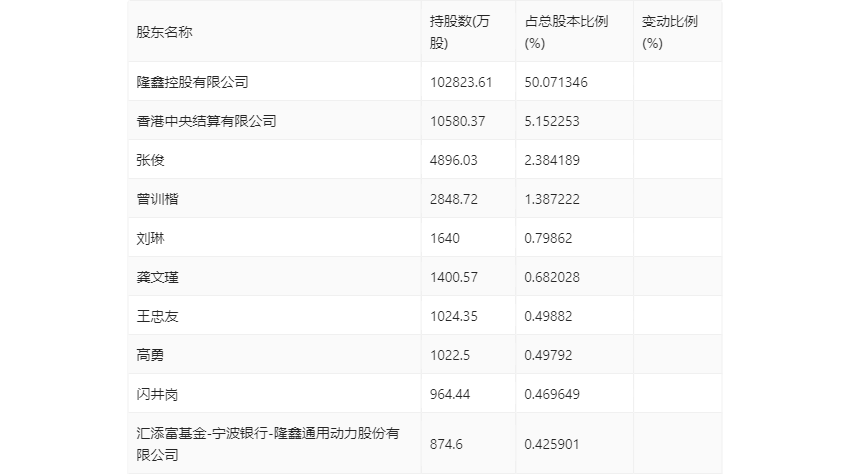Select the percentage 0.79862
Screen dimensions: 850x474
548,238
